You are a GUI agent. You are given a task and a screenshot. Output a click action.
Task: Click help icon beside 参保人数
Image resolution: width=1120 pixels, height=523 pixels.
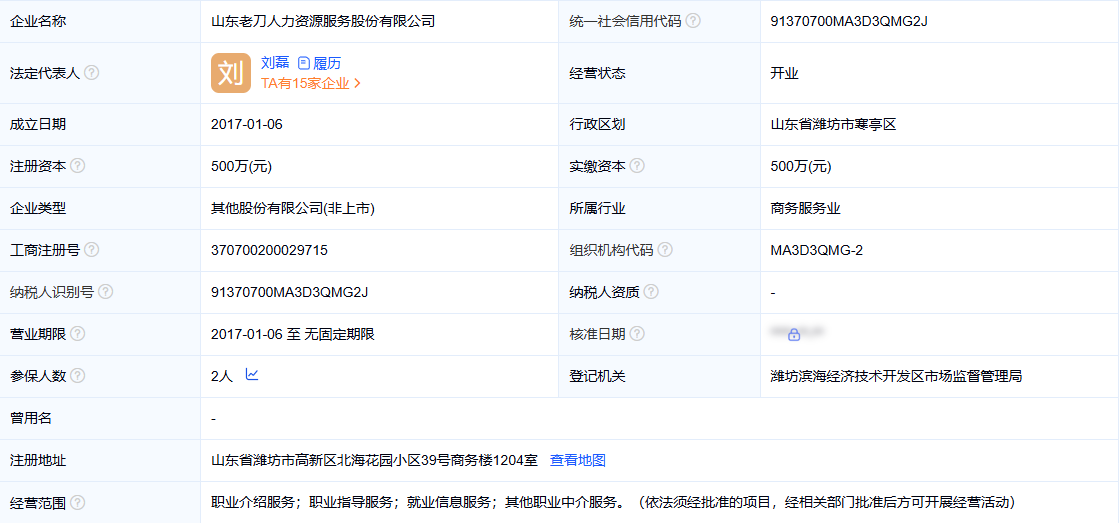tap(78, 376)
